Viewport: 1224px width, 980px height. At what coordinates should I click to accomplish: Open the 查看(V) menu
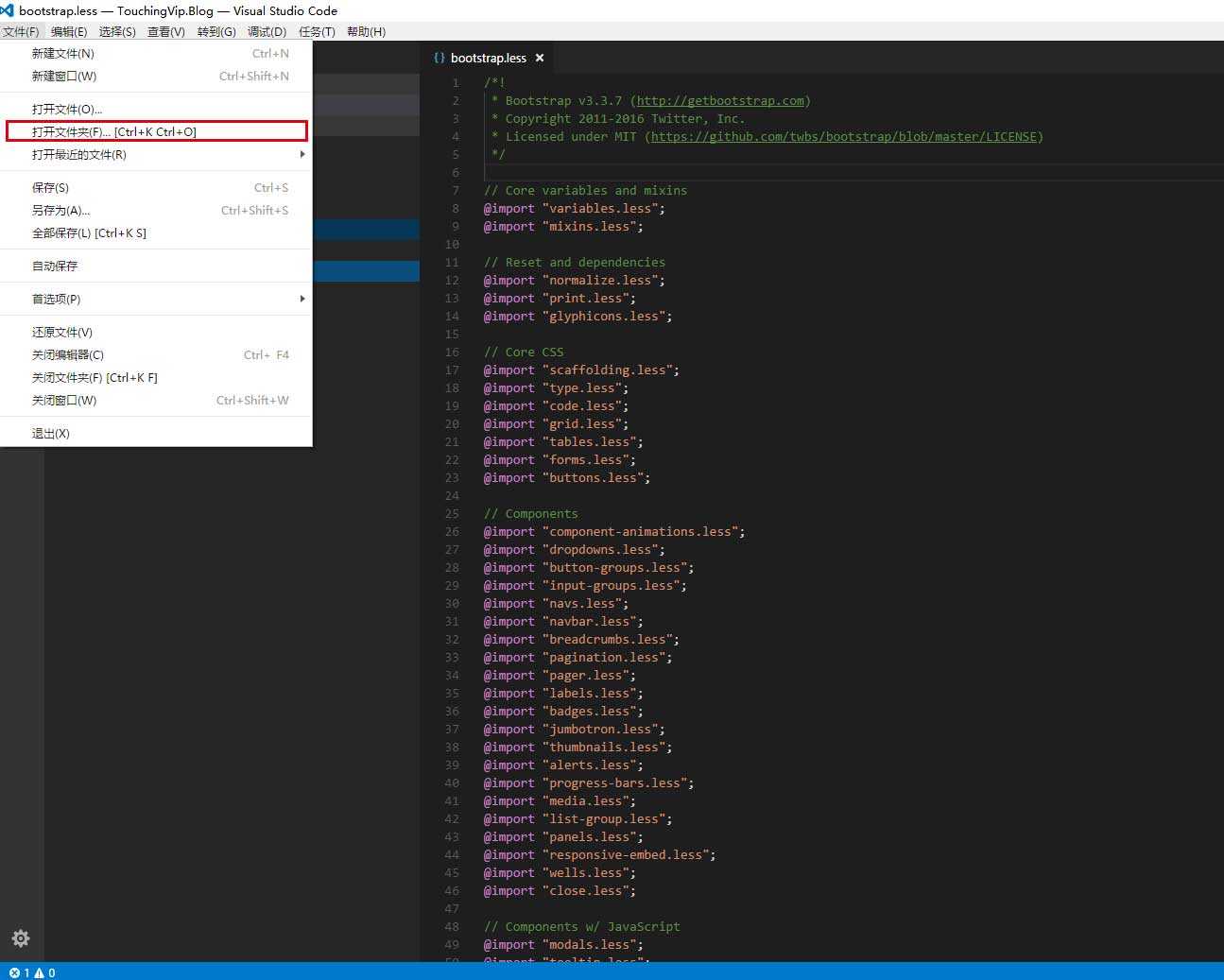pyautogui.click(x=166, y=31)
